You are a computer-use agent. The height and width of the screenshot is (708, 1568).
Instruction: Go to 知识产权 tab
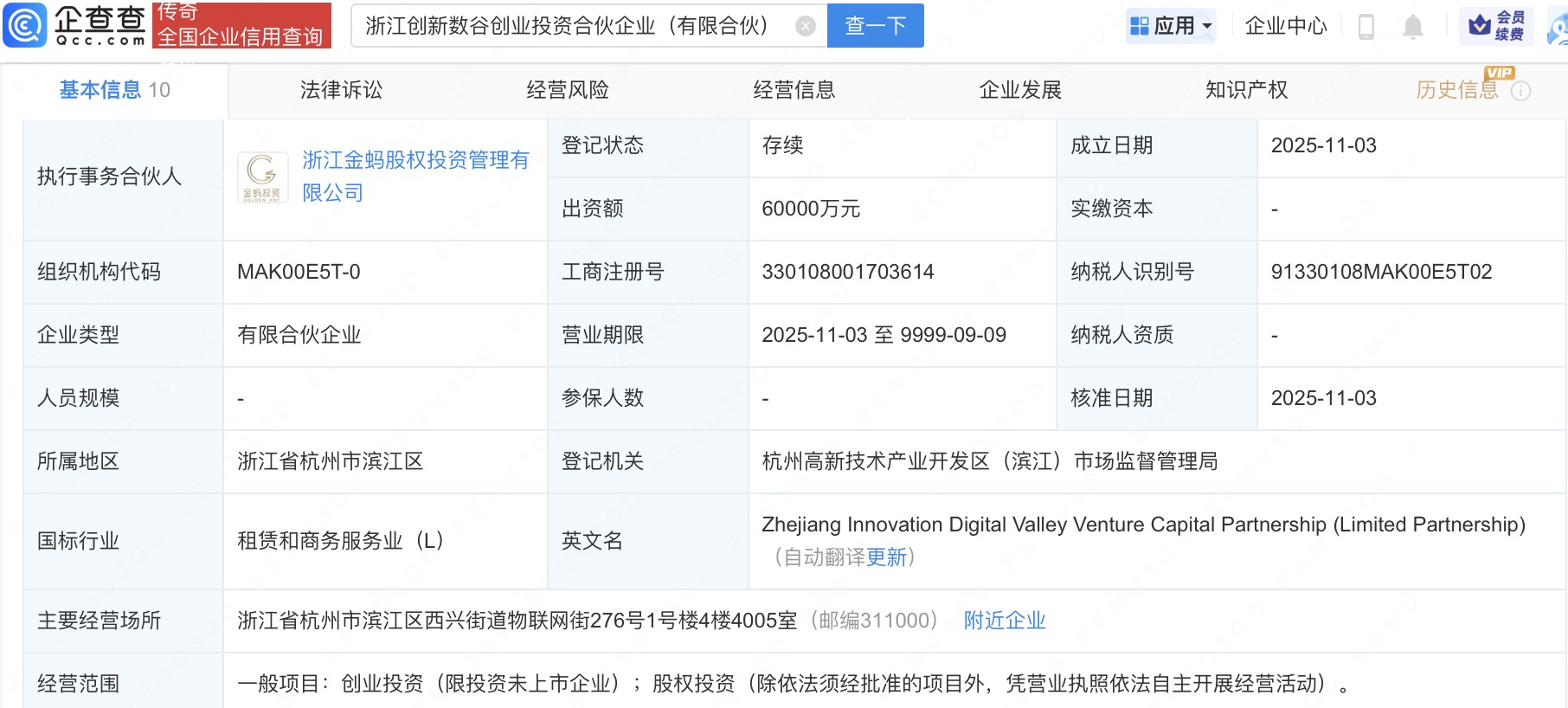1246,90
